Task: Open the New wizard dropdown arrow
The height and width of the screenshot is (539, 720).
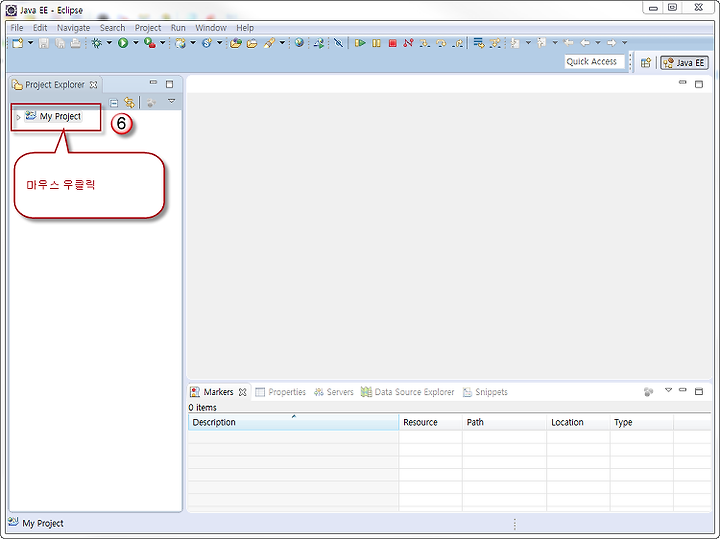Action: (30, 43)
